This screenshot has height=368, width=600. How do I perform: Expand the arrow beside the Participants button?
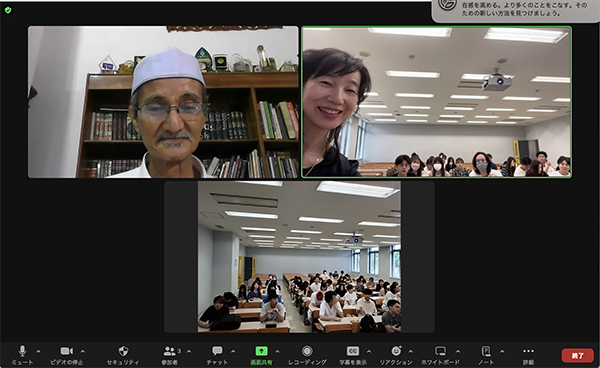coord(189,351)
